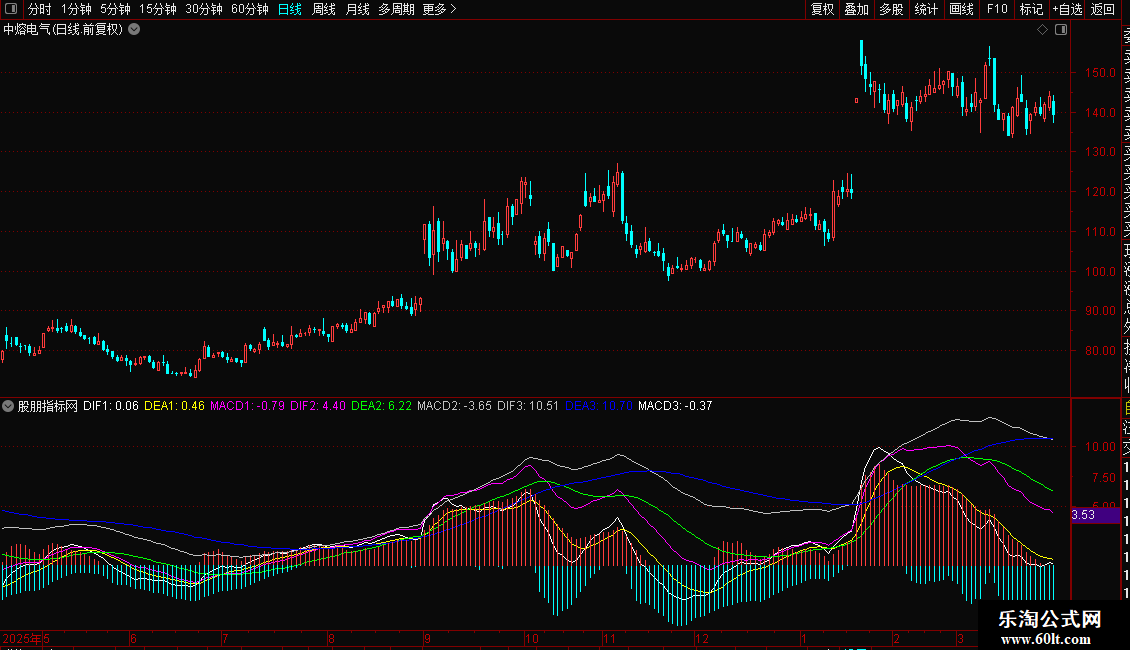The image size is (1130, 650).
Task: Select the 60分钟 period
Action: pyautogui.click(x=250, y=9)
